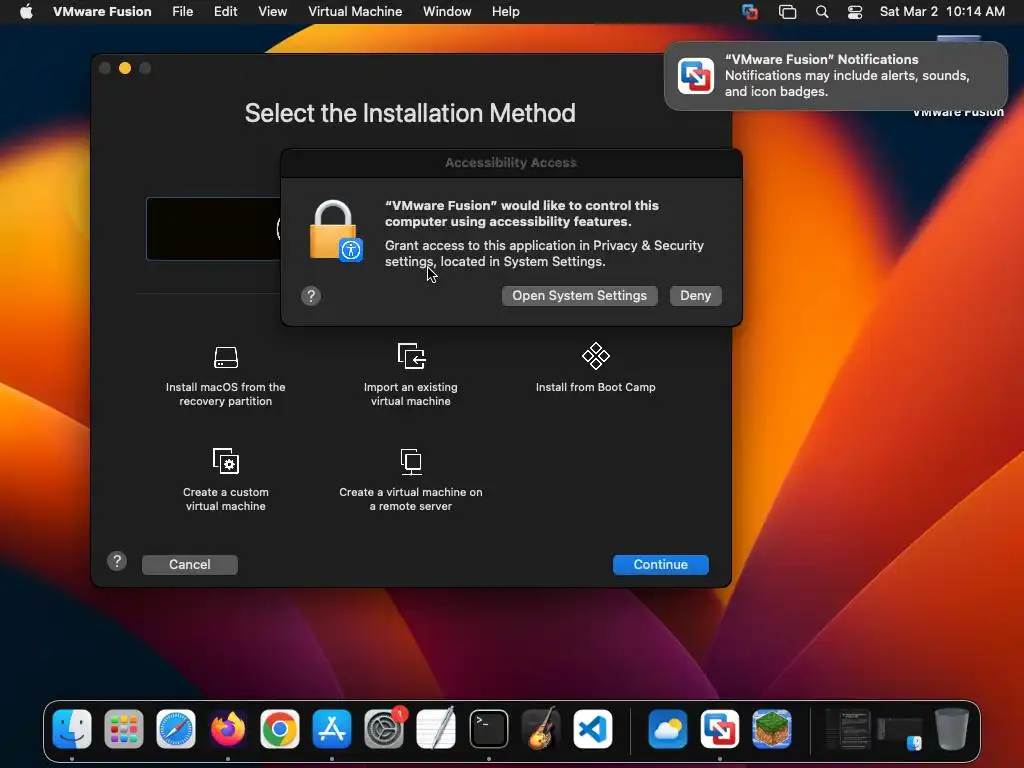The width and height of the screenshot is (1024, 768).
Task: Deny accessibility access for VMware Fusion
Action: pyautogui.click(x=696, y=296)
